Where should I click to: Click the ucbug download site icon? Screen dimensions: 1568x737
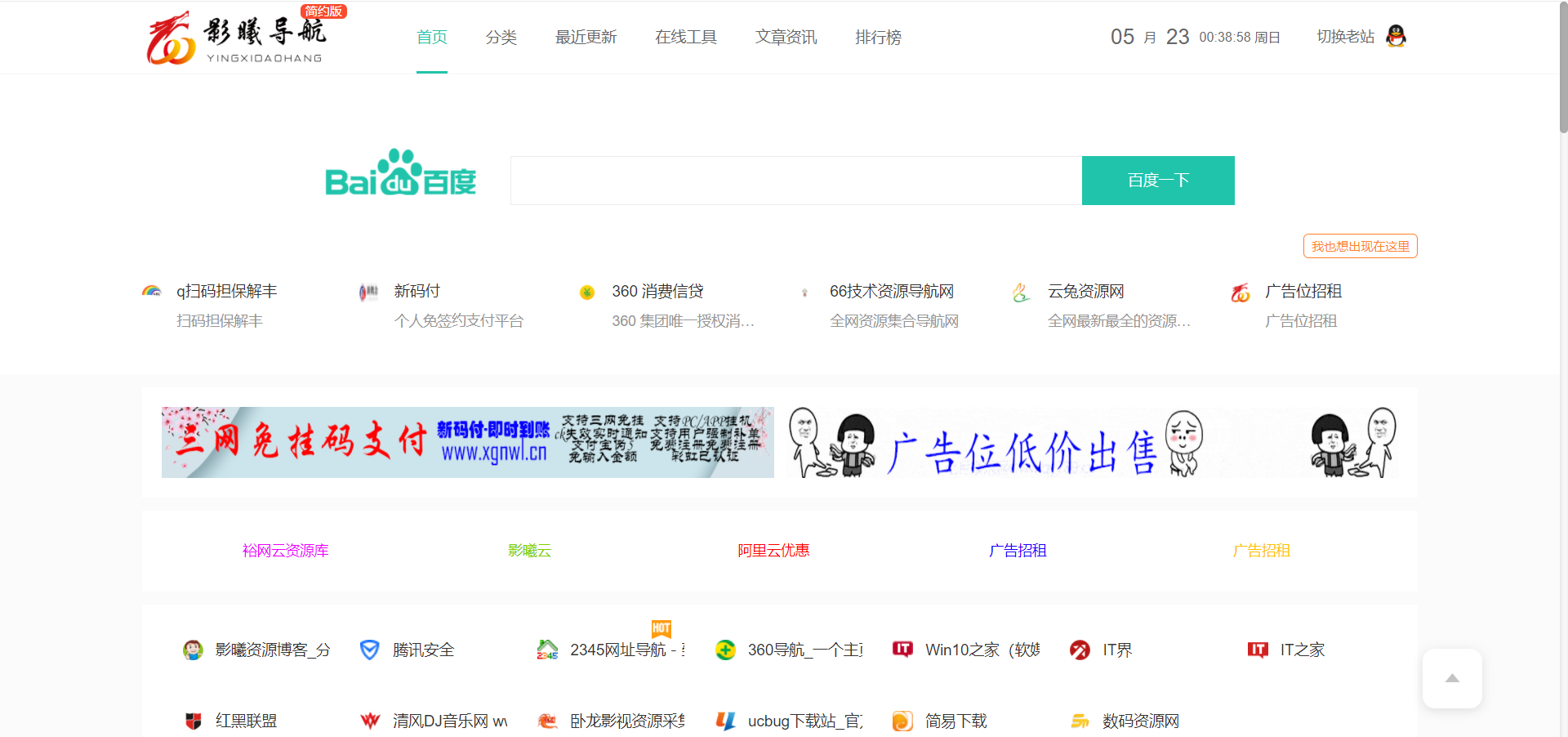pos(725,721)
